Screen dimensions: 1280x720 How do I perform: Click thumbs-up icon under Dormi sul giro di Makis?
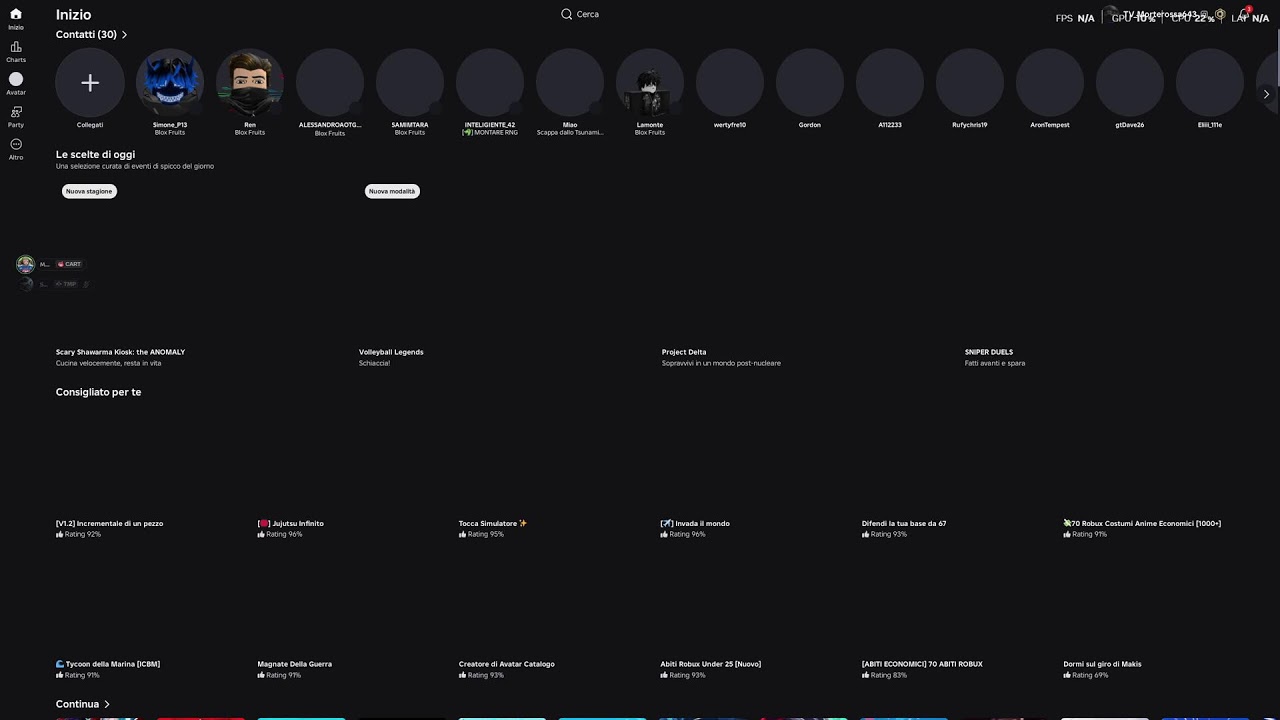[1067, 675]
